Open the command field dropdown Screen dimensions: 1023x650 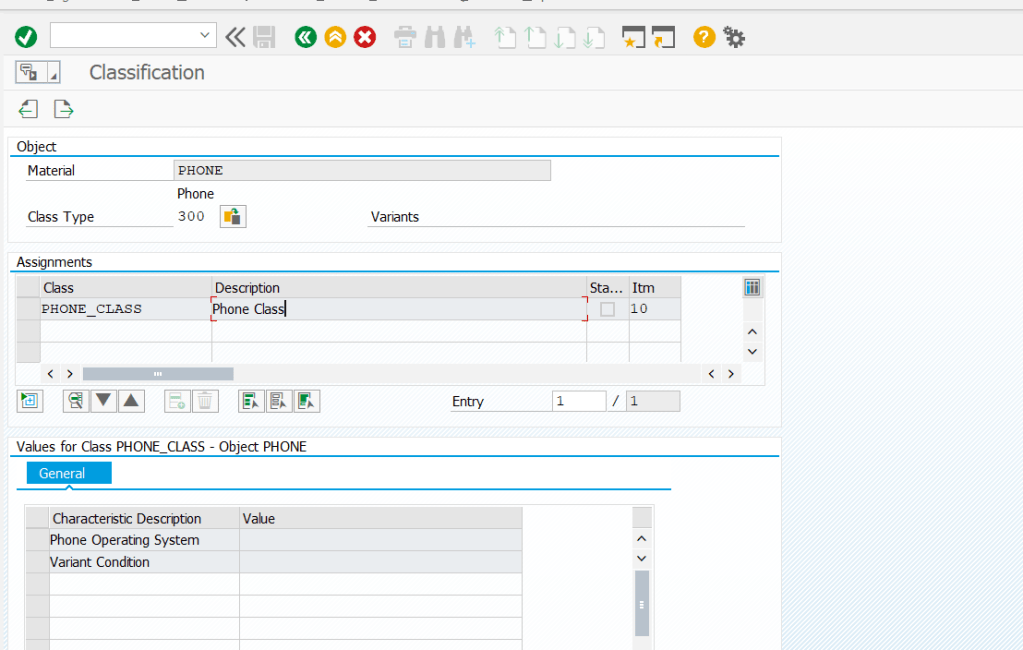point(204,34)
